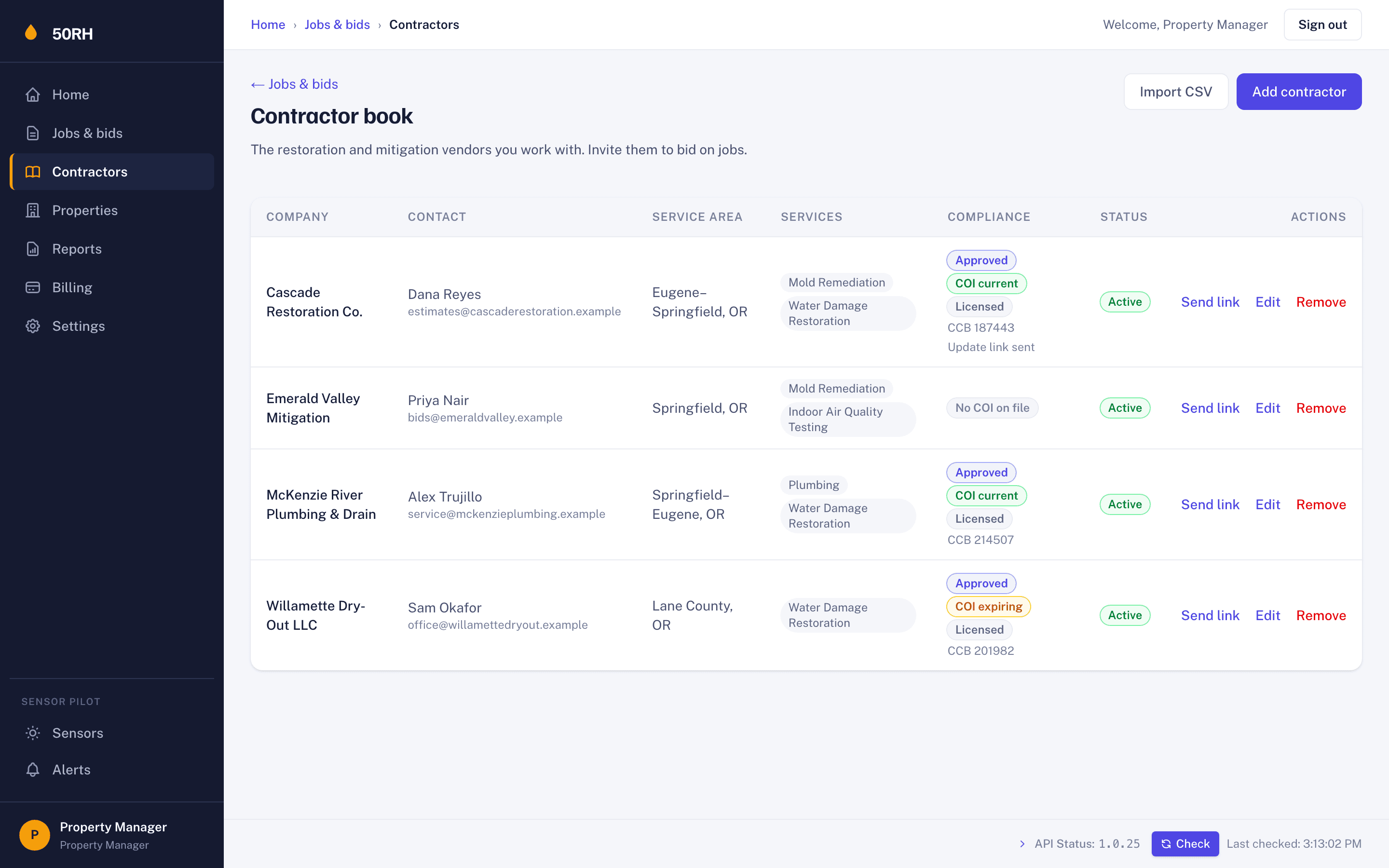Click the Properties building icon
1389x868 pixels.
33,210
